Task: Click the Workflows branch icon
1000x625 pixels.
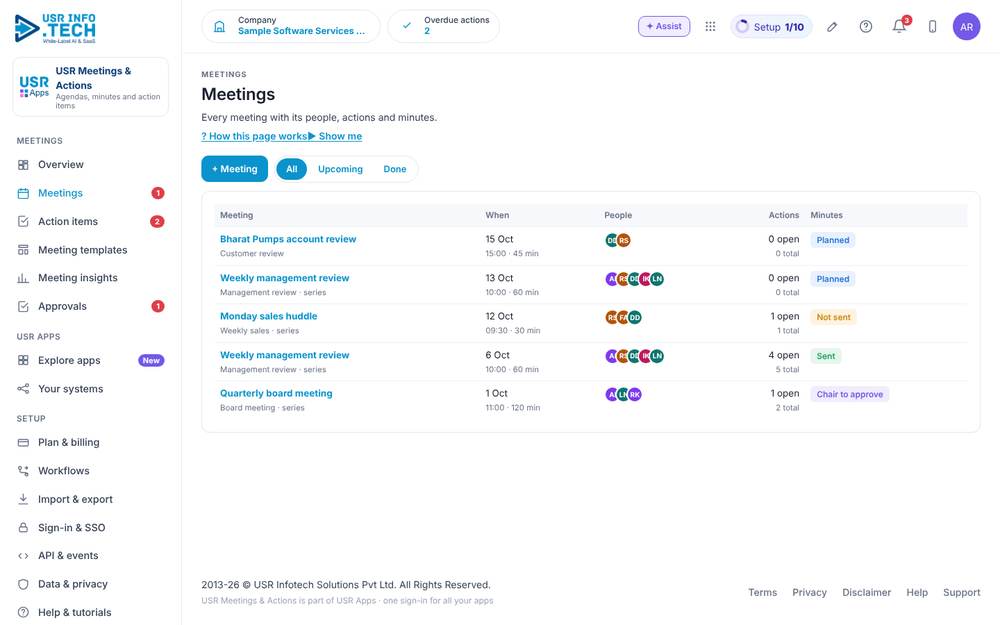Action: point(23,471)
